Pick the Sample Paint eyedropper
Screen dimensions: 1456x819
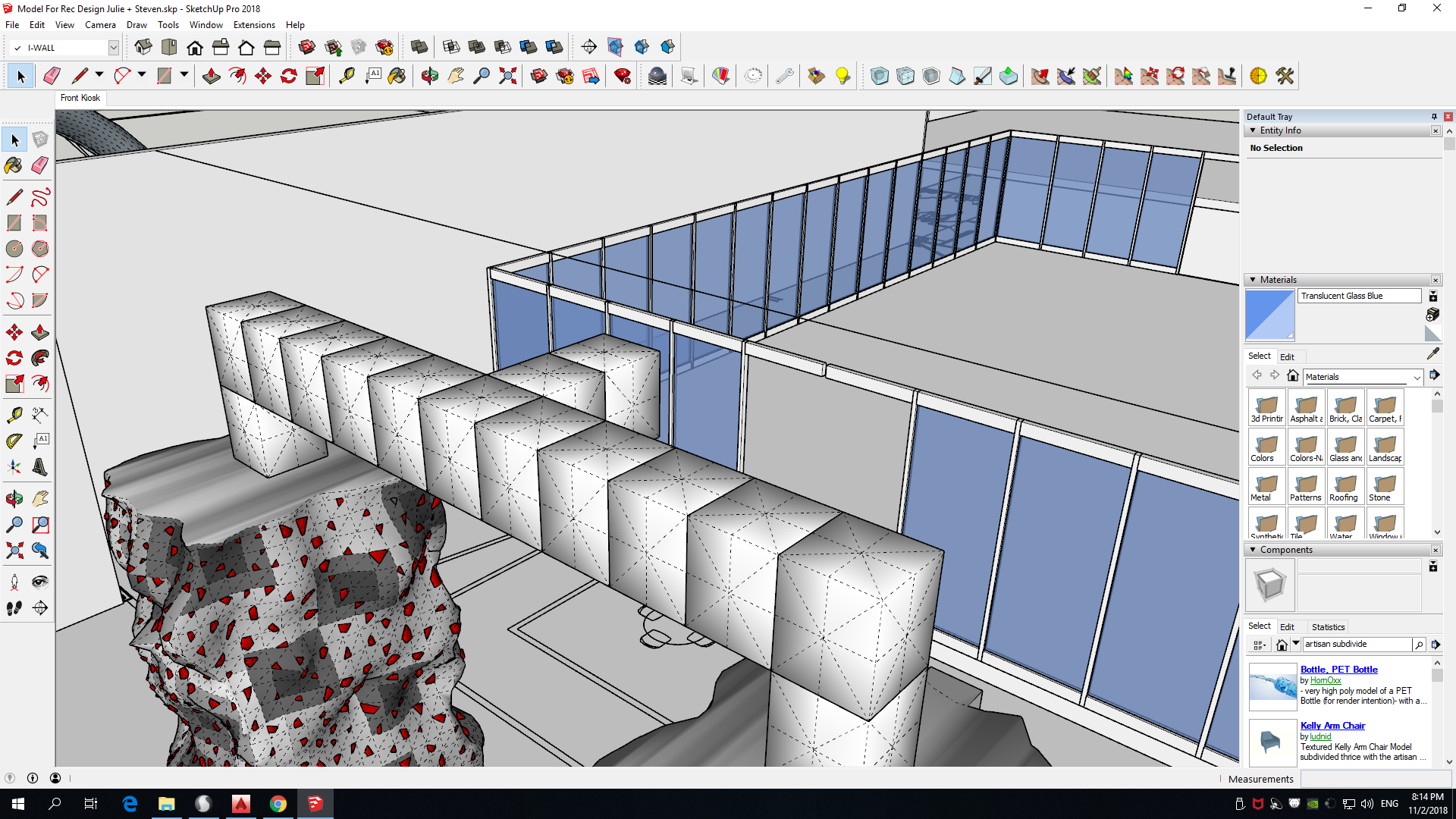coord(1432,354)
